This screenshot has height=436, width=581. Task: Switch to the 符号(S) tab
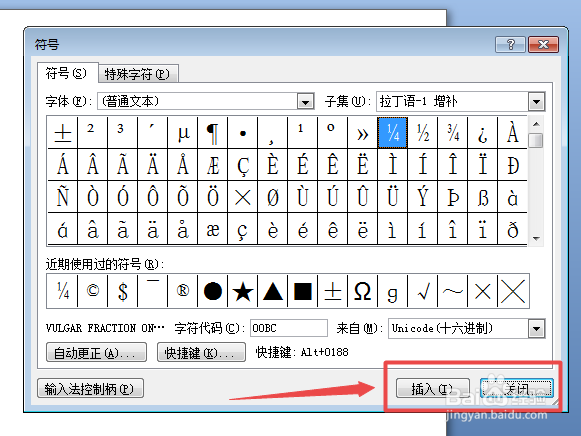point(67,73)
